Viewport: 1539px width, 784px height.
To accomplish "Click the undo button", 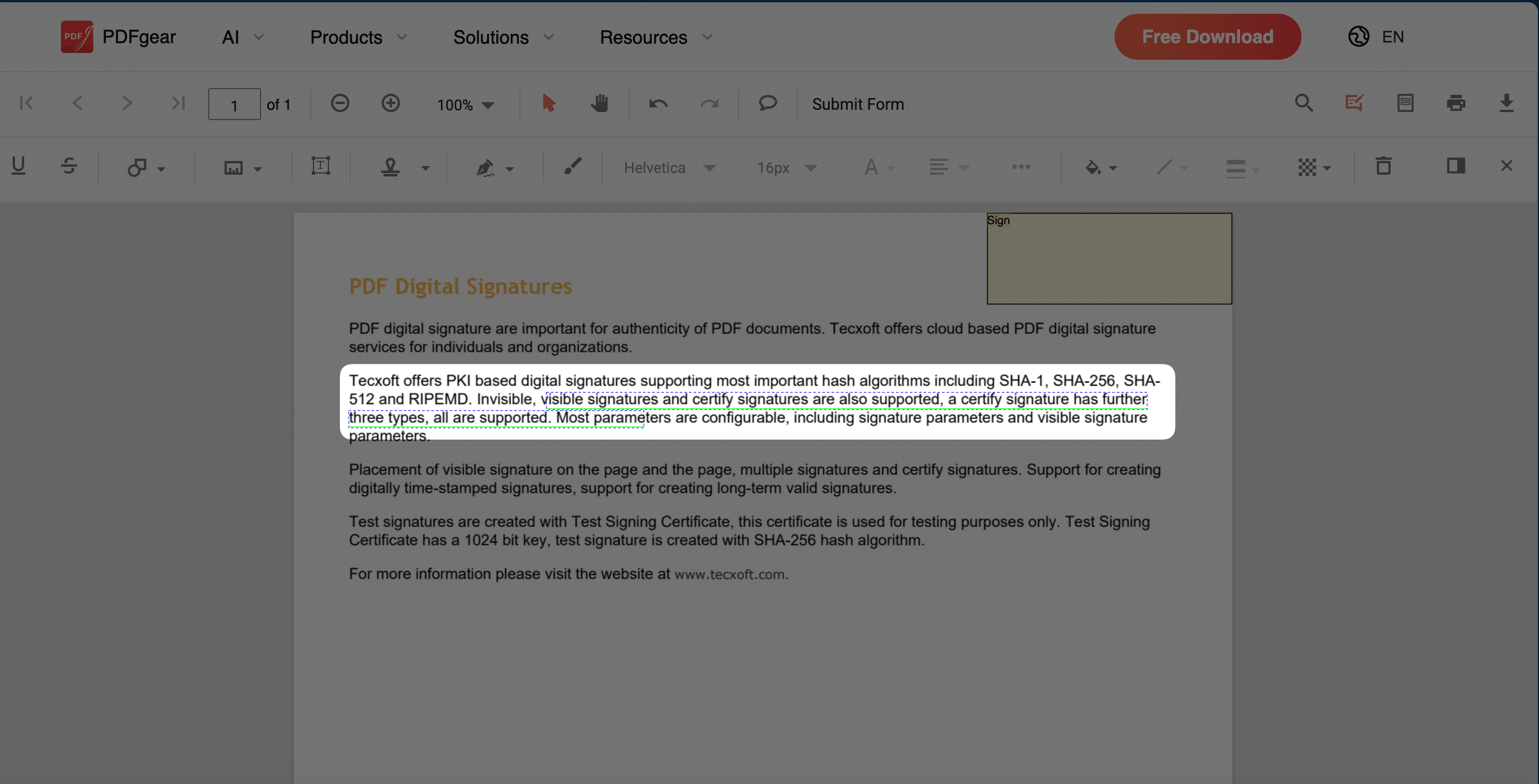I will click(657, 104).
